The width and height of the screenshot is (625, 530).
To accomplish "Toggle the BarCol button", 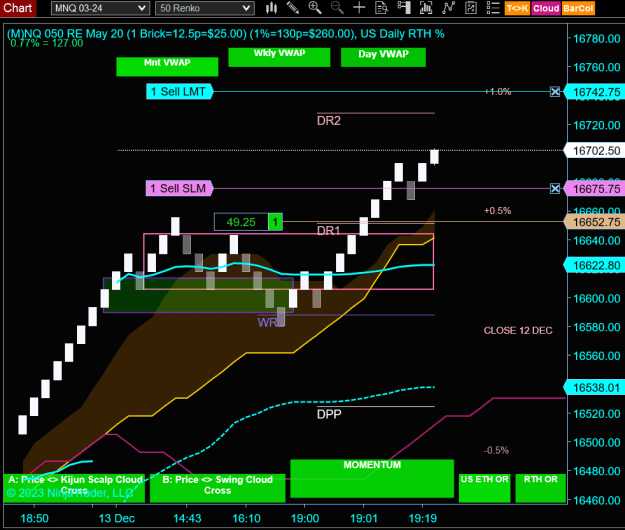I will [578, 8].
